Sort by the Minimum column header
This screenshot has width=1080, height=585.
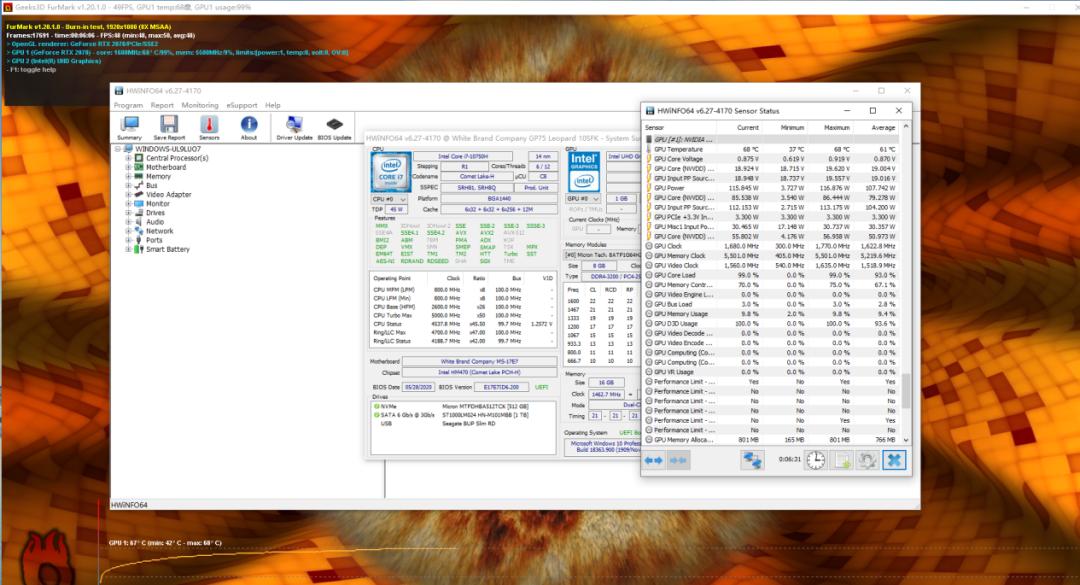point(784,127)
